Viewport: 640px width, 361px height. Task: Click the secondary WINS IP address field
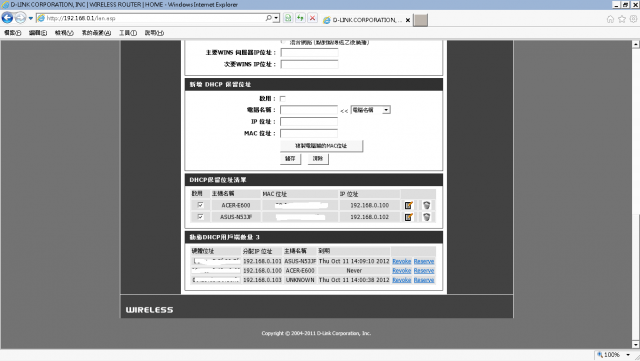[309, 64]
